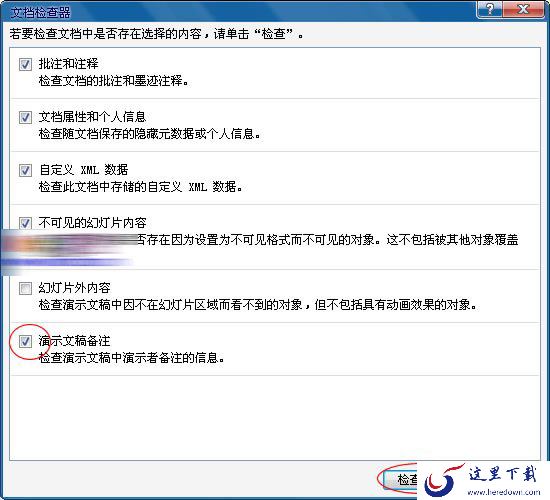
Task: Click the 自定义 XML 数据 heading label
Action: tap(83, 170)
